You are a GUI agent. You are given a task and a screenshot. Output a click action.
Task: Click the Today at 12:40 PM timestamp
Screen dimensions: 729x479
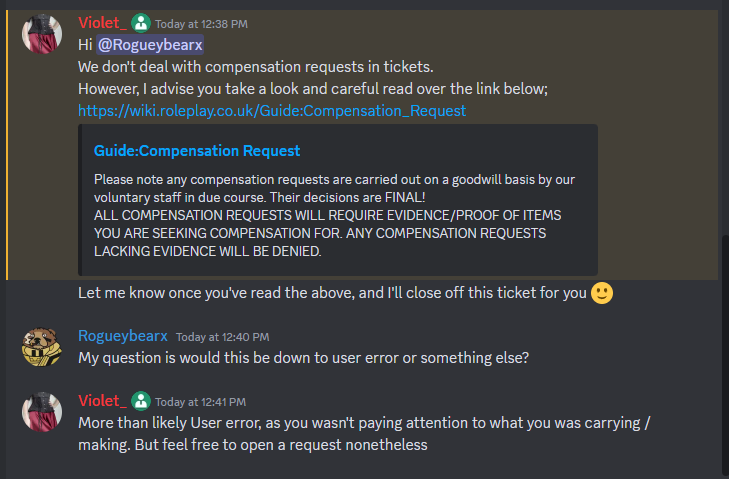pyautogui.click(x=222, y=337)
